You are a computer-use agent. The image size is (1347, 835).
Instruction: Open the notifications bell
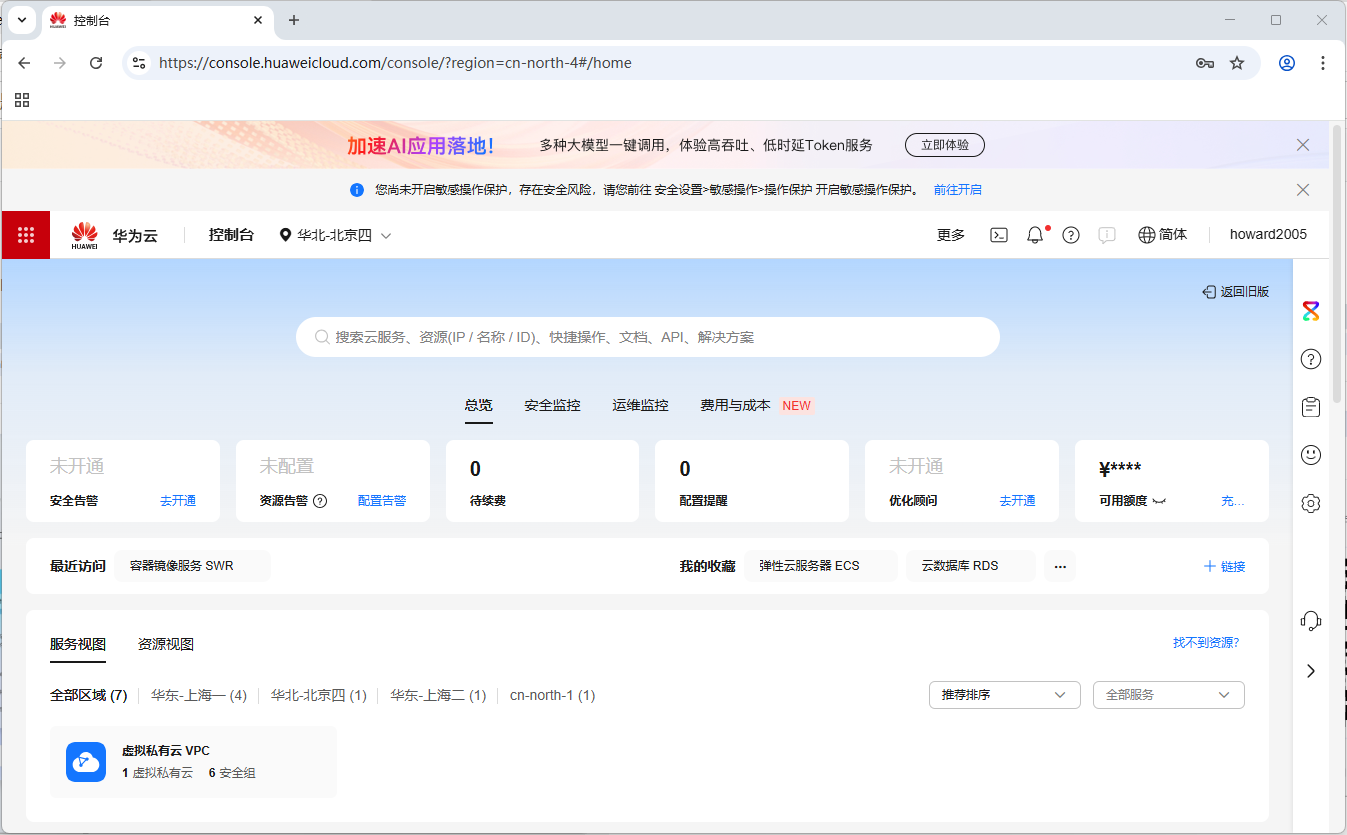[1035, 235]
